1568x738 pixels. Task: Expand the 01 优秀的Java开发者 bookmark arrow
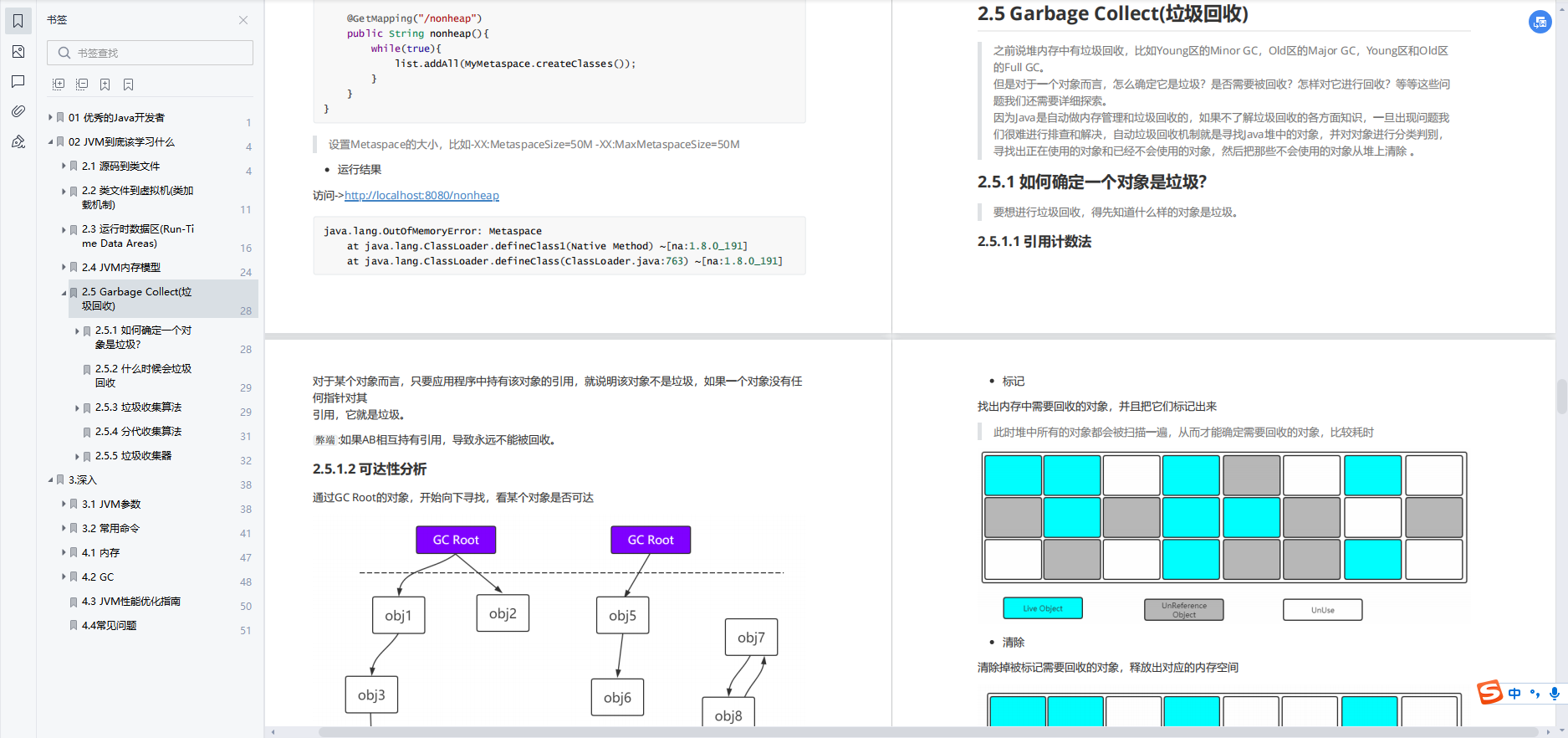[50, 118]
